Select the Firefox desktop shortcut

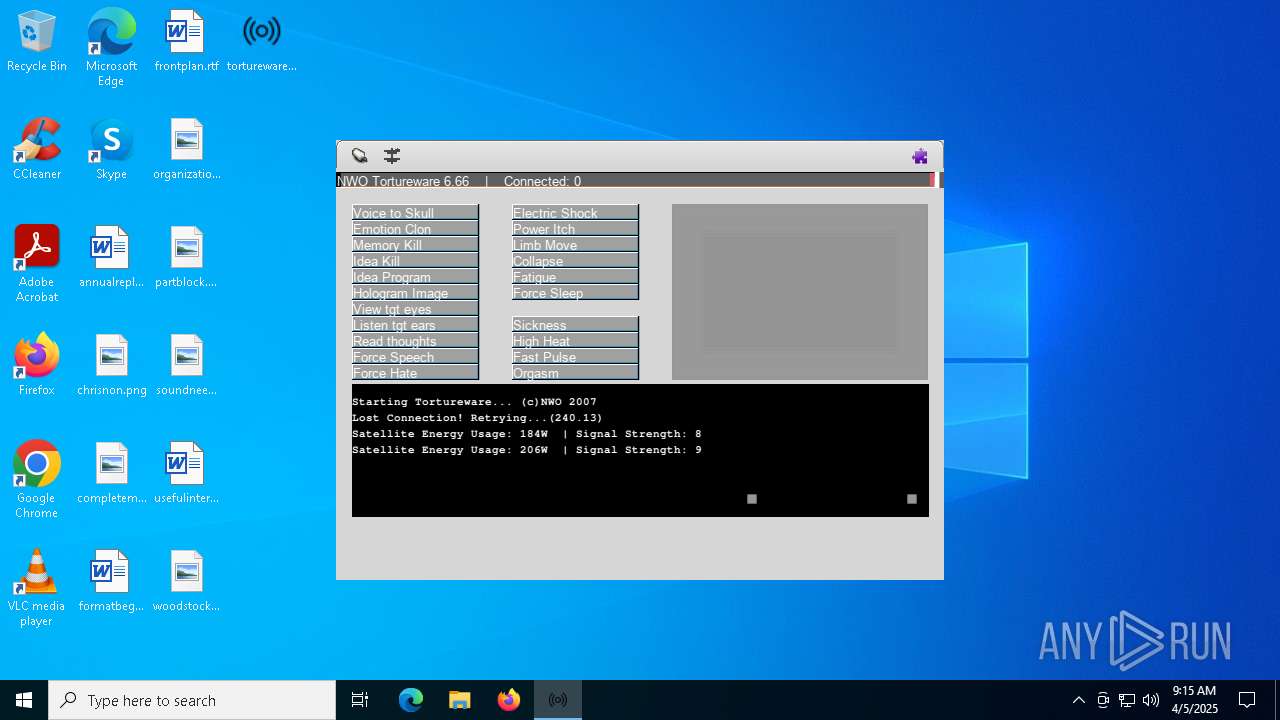[37, 365]
